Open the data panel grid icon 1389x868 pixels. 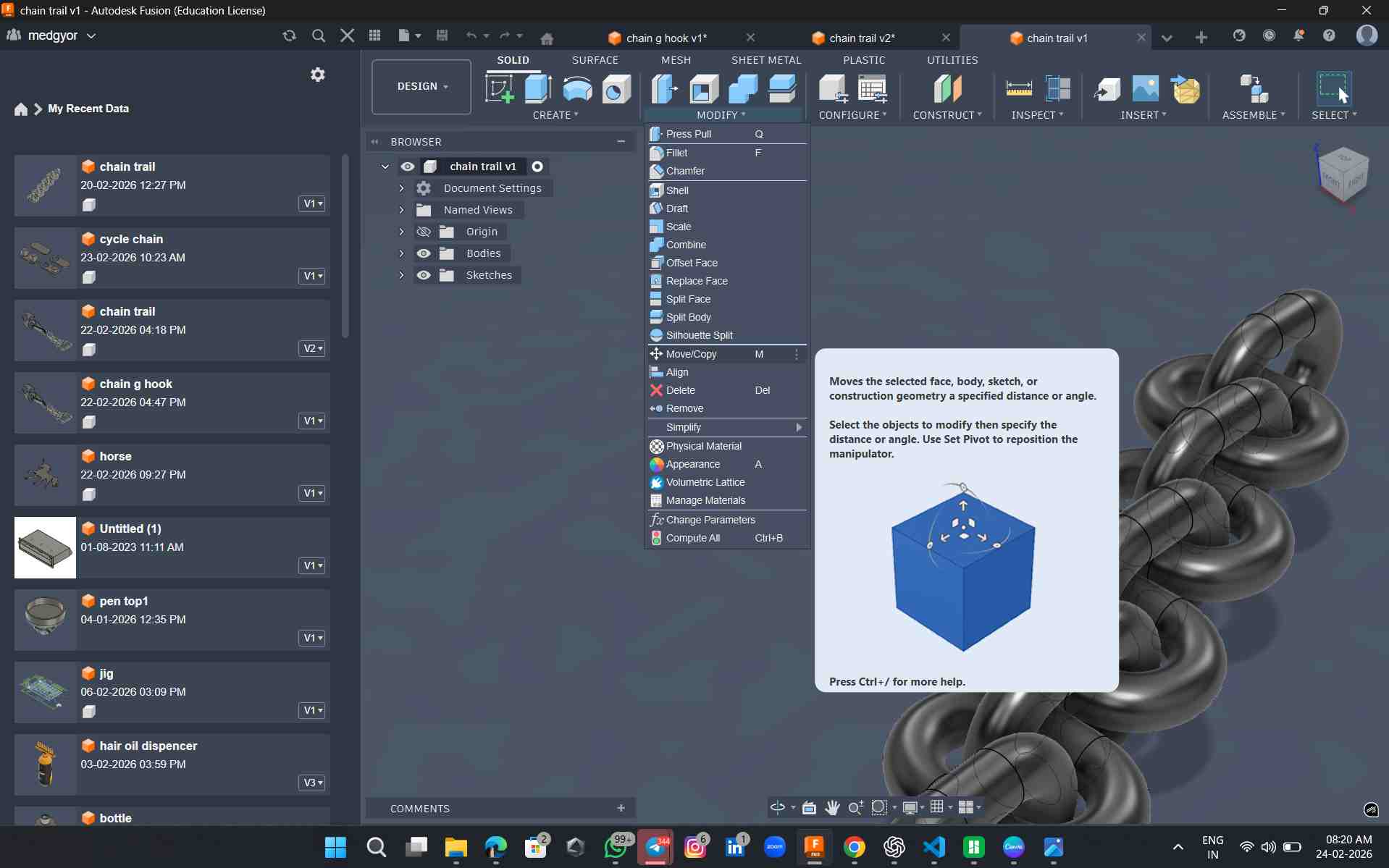(374, 35)
